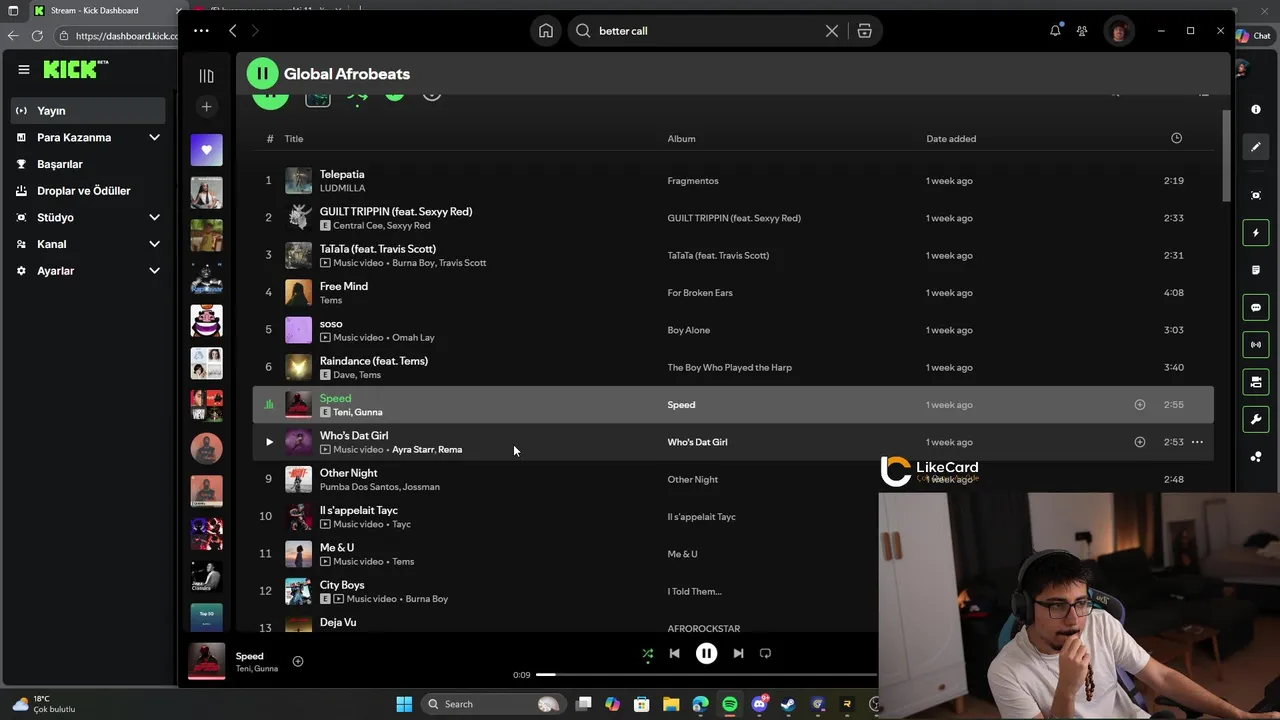Open Spotify Friend Activity icon
The width and height of the screenshot is (1280, 720).
pos(1082,31)
